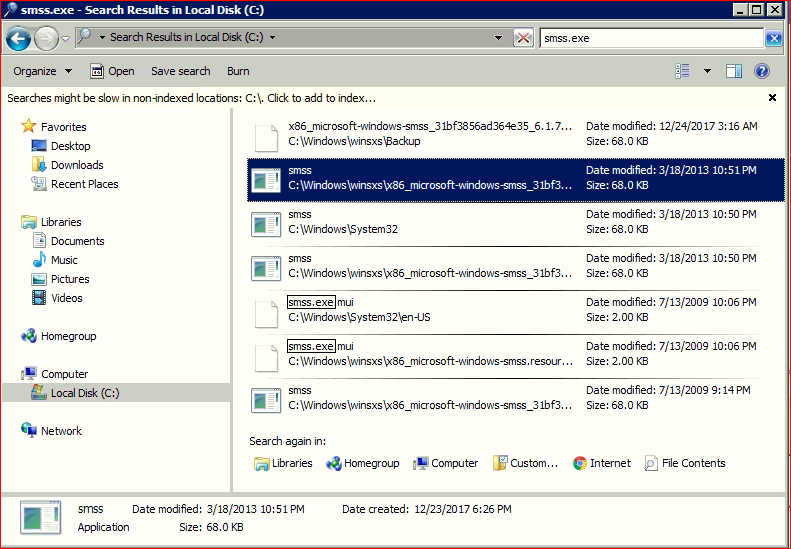Click Open in the toolbar
Image resolution: width=791 pixels, height=549 pixels.
tap(112, 71)
